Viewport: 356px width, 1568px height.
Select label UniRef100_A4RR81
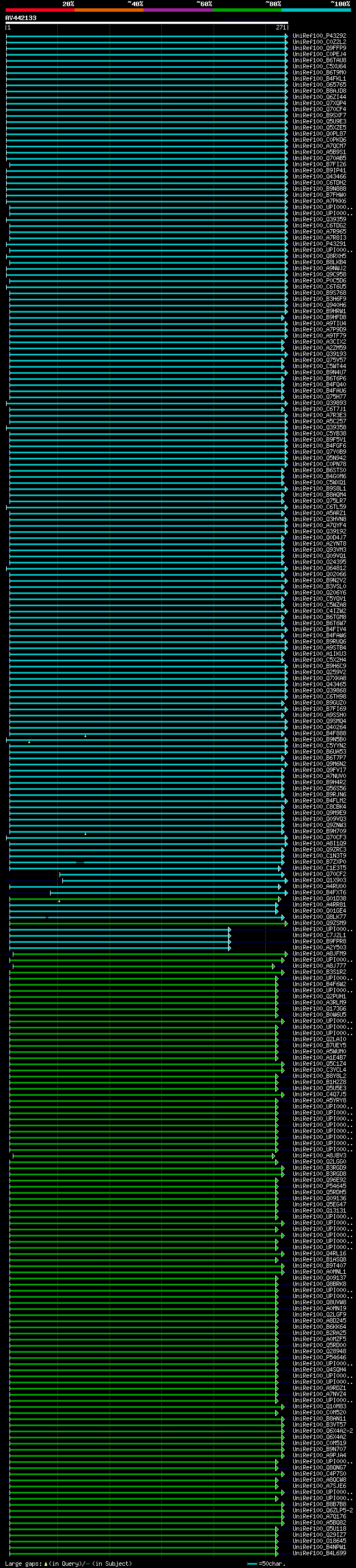[x=319, y=905]
